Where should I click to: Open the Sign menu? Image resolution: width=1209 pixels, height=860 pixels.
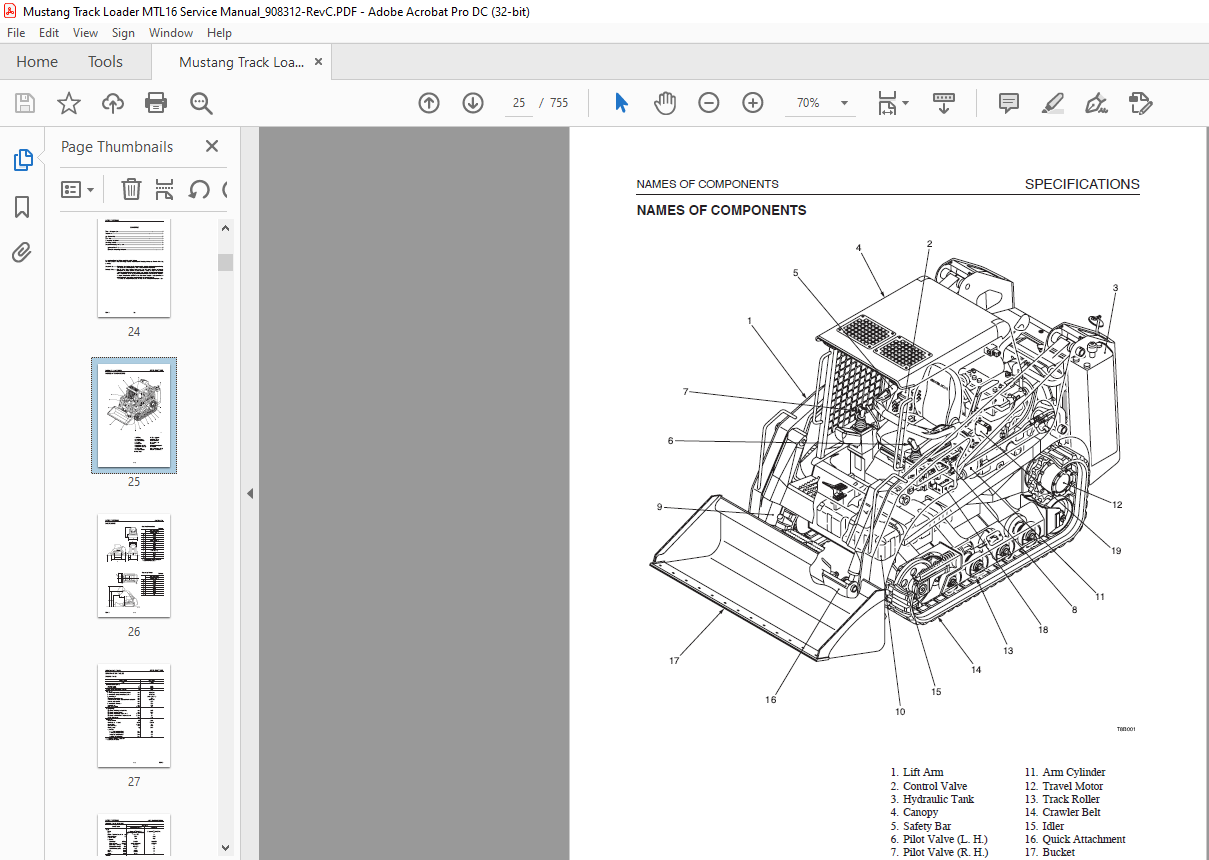pos(123,33)
